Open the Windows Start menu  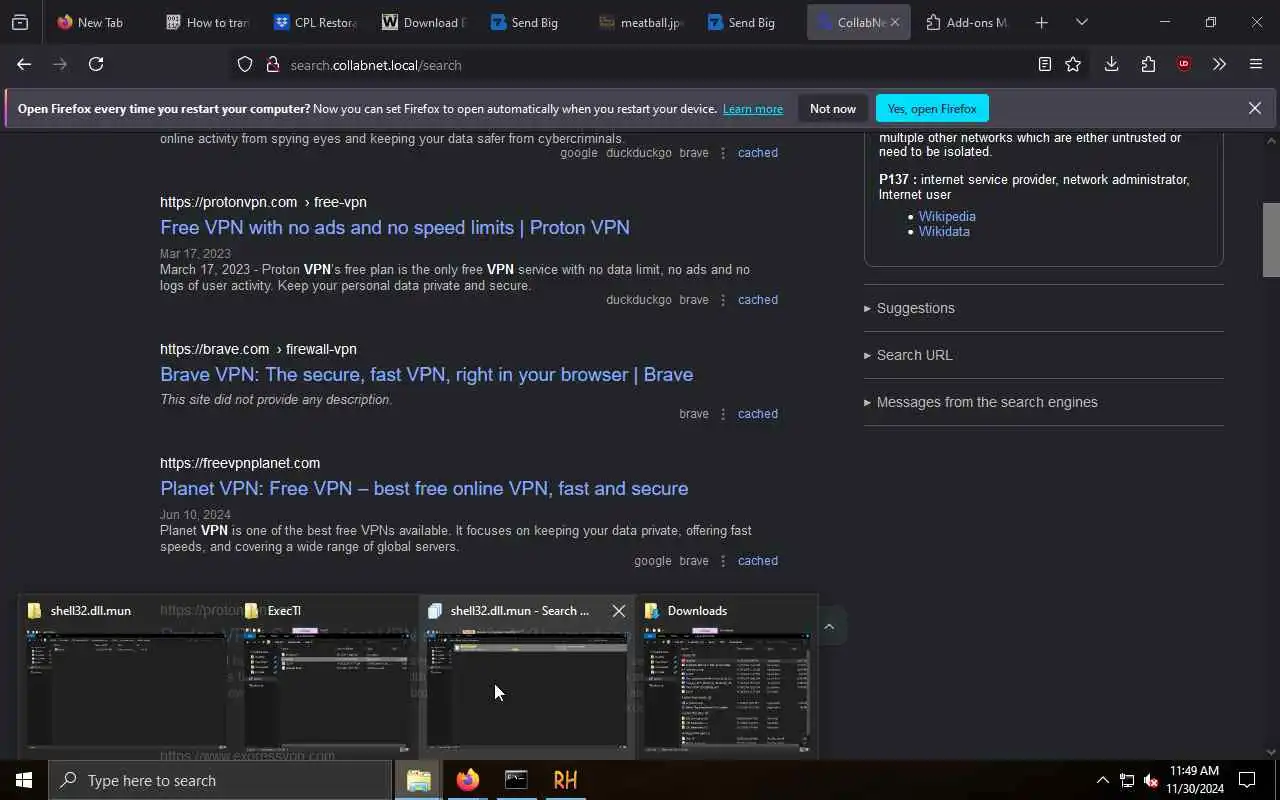point(24,780)
